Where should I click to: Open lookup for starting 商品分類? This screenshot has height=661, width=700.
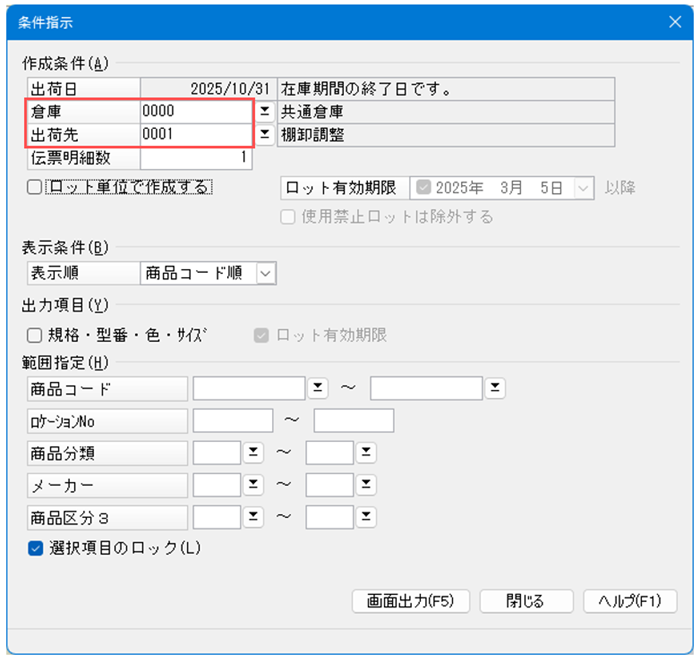[254, 453]
